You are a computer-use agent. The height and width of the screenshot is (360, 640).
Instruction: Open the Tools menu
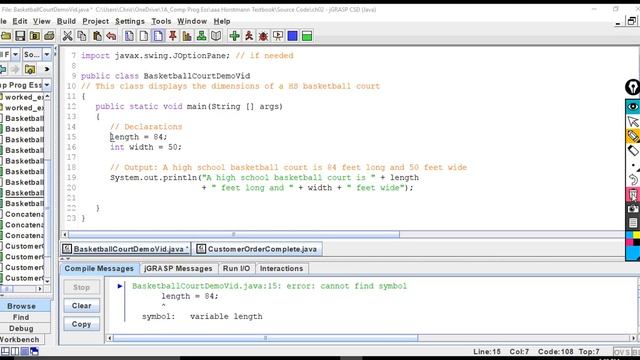coord(161,21)
